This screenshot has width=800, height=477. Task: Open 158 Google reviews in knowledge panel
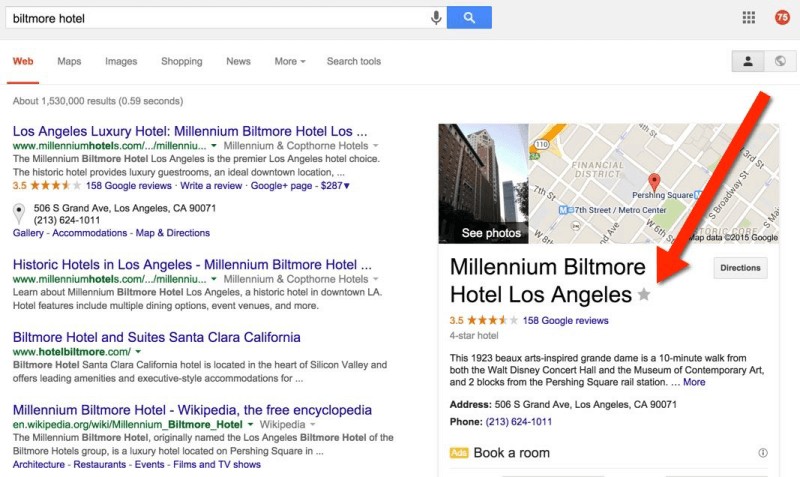pyautogui.click(x=565, y=321)
